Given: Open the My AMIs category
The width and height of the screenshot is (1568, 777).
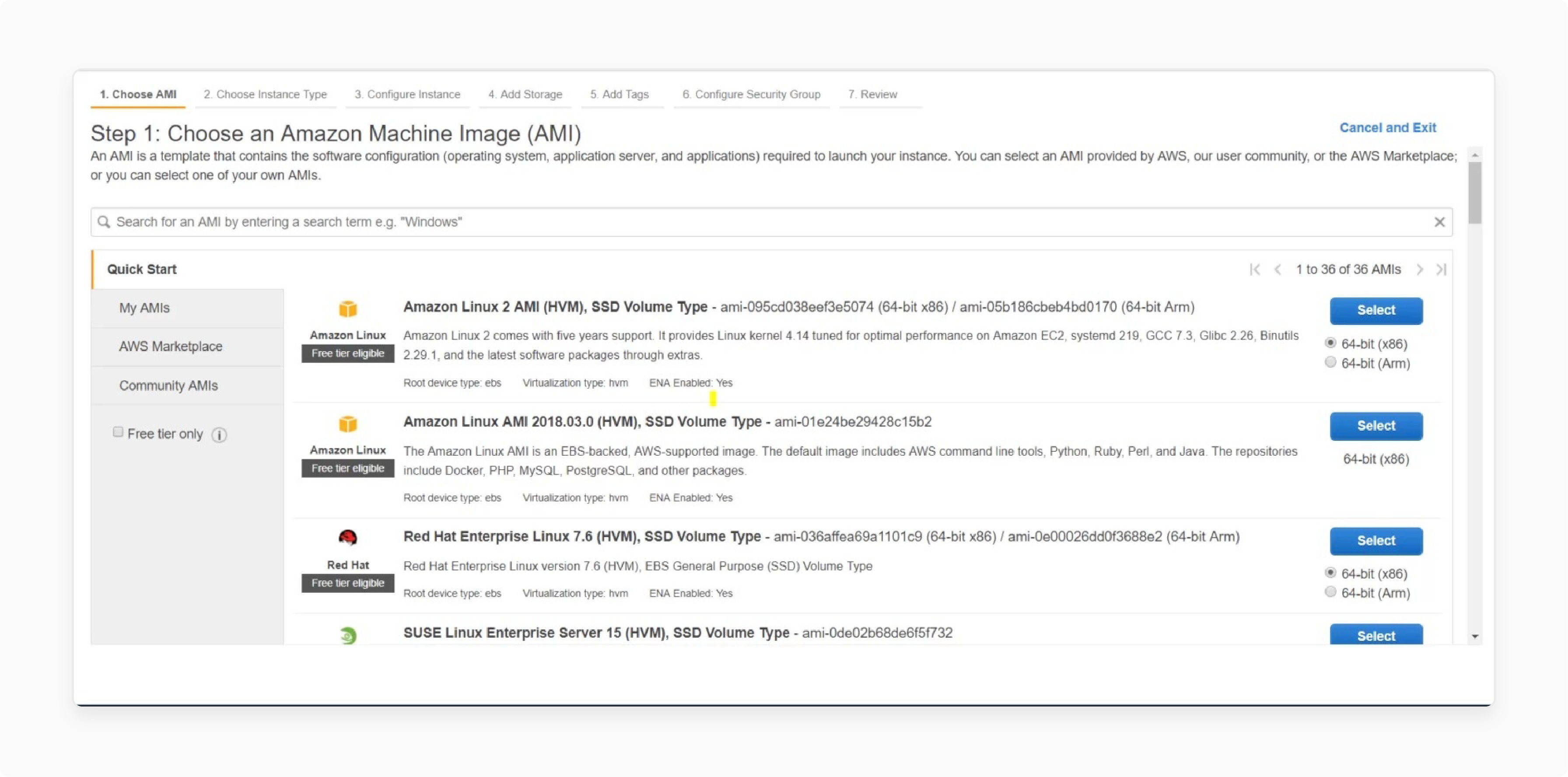Looking at the screenshot, I should 188,308.
